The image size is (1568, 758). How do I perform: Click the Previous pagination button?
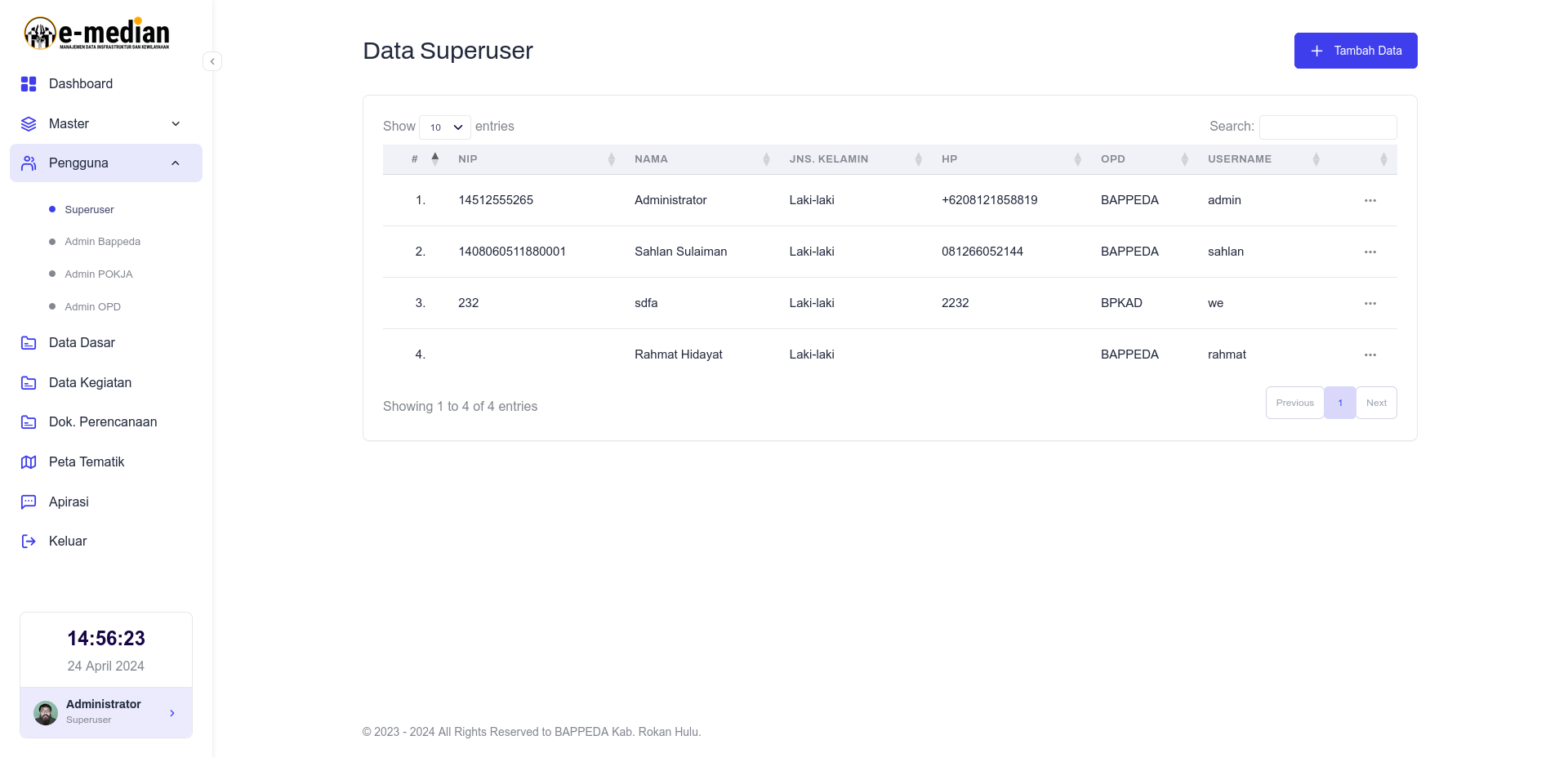1294,403
